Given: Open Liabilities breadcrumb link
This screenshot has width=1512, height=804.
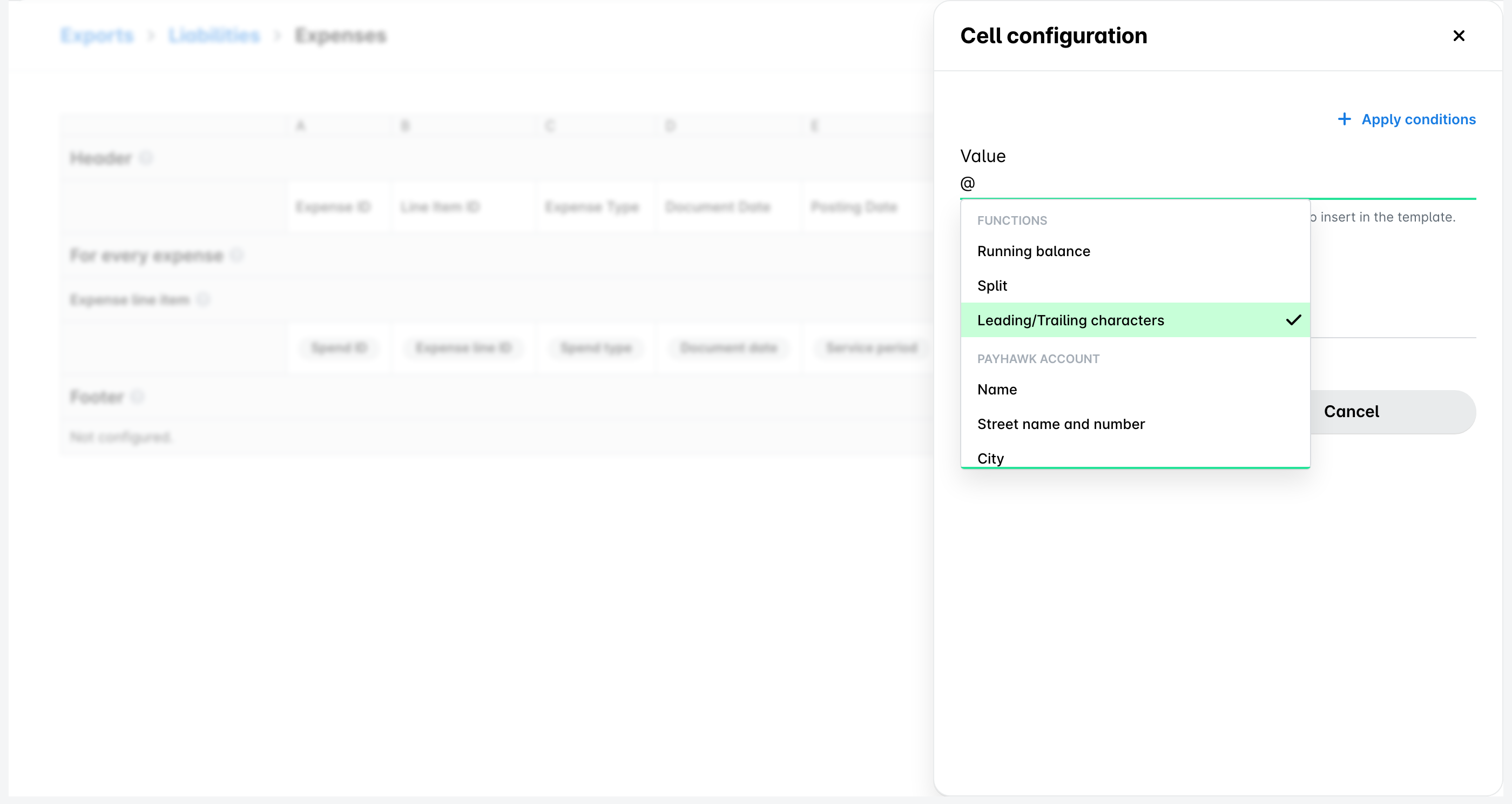Looking at the screenshot, I should coord(214,36).
